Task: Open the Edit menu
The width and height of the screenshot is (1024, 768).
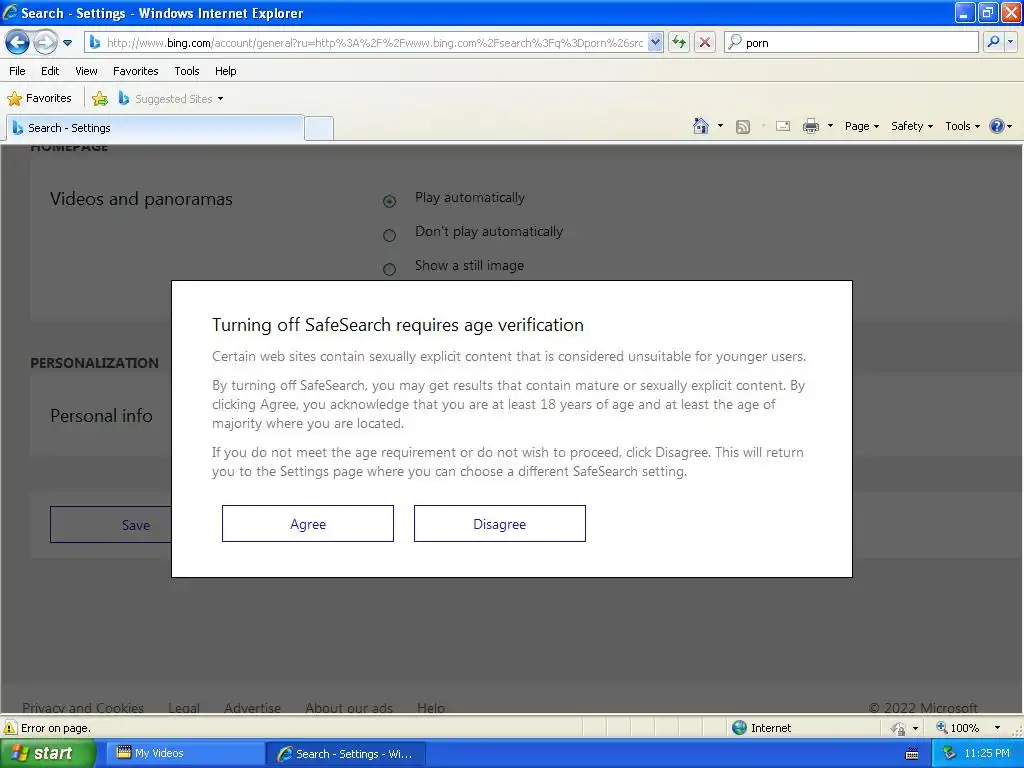Action: tap(50, 71)
